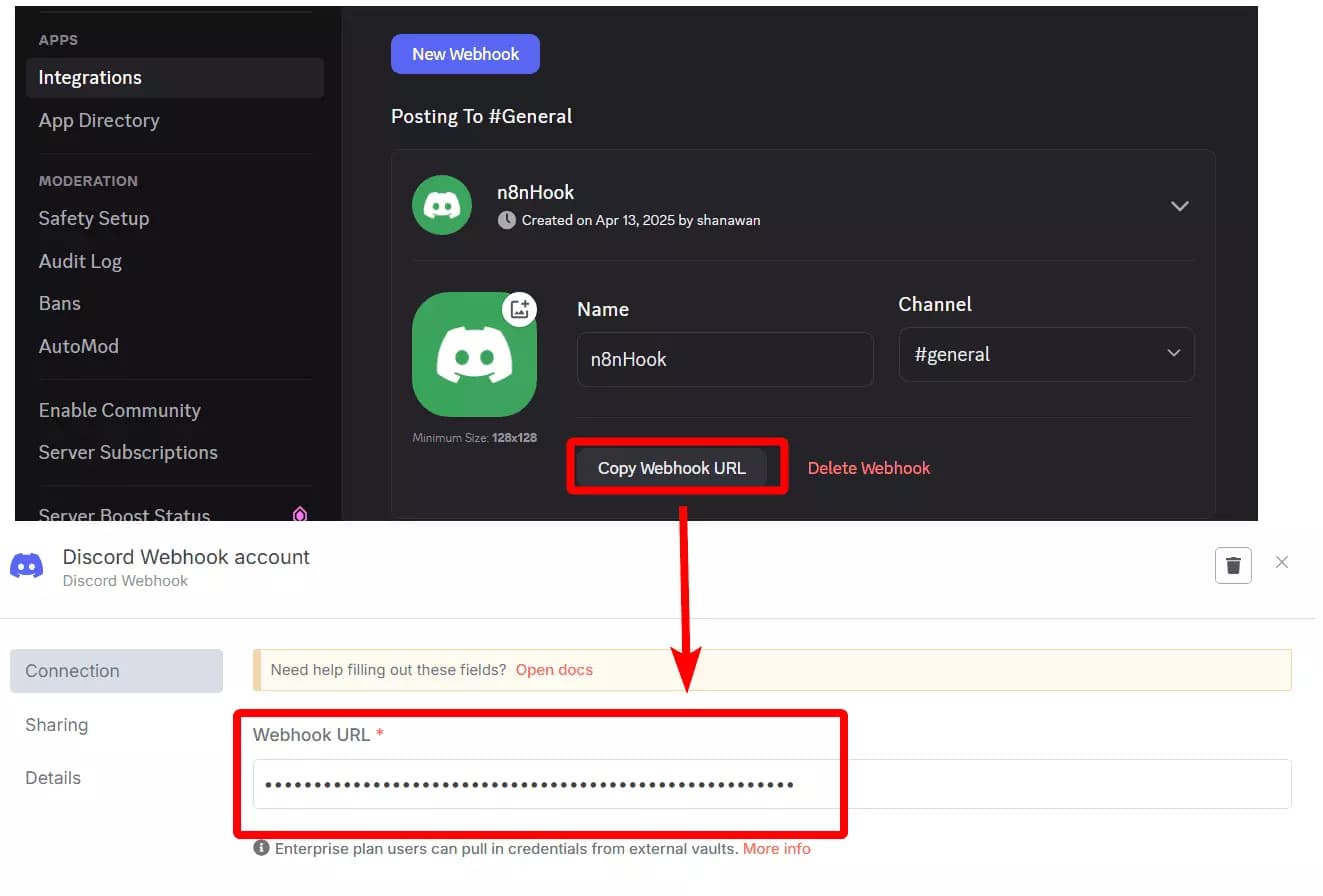Open Enable Community settings
1323x896 pixels.
[x=120, y=410]
